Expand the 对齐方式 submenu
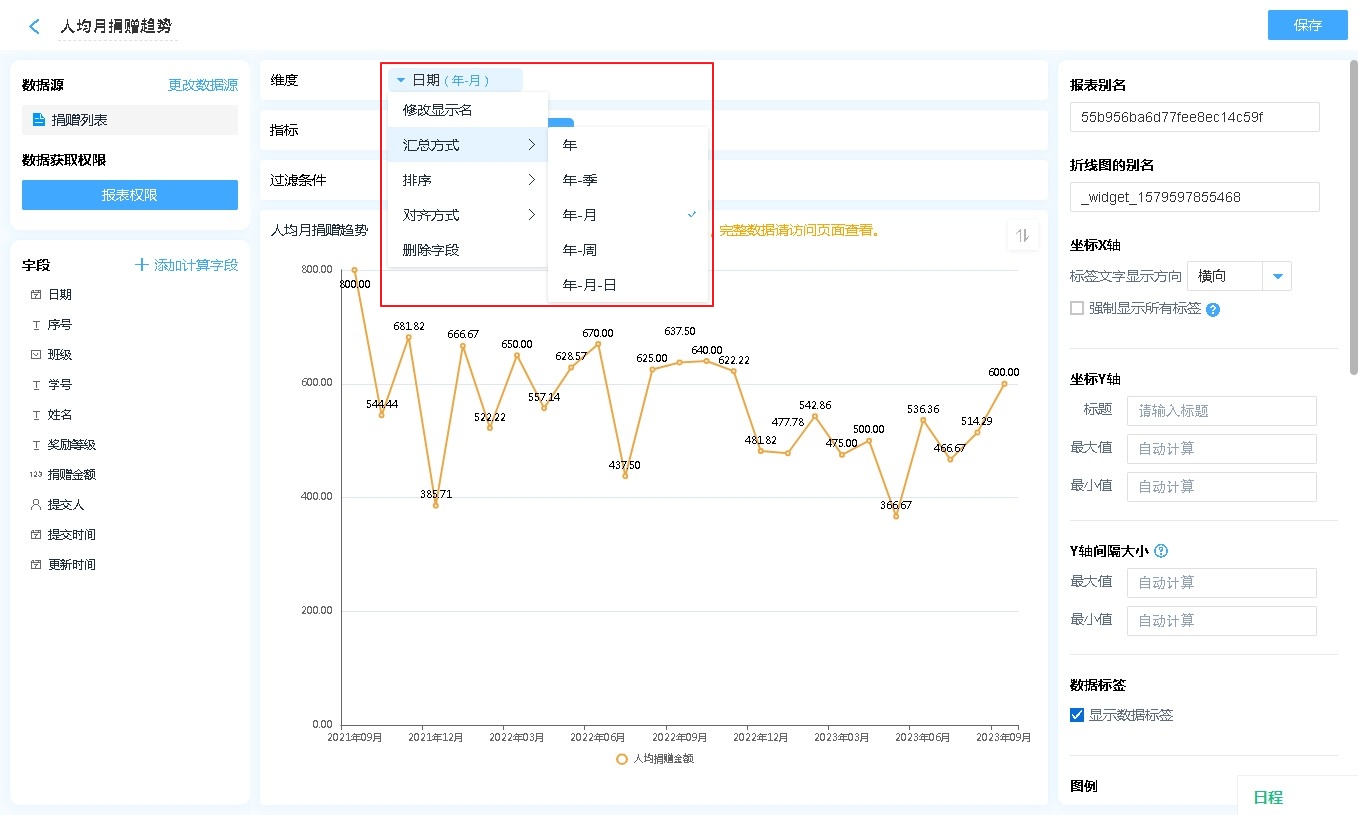Image resolution: width=1358 pixels, height=815 pixels. pyautogui.click(x=467, y=215)
